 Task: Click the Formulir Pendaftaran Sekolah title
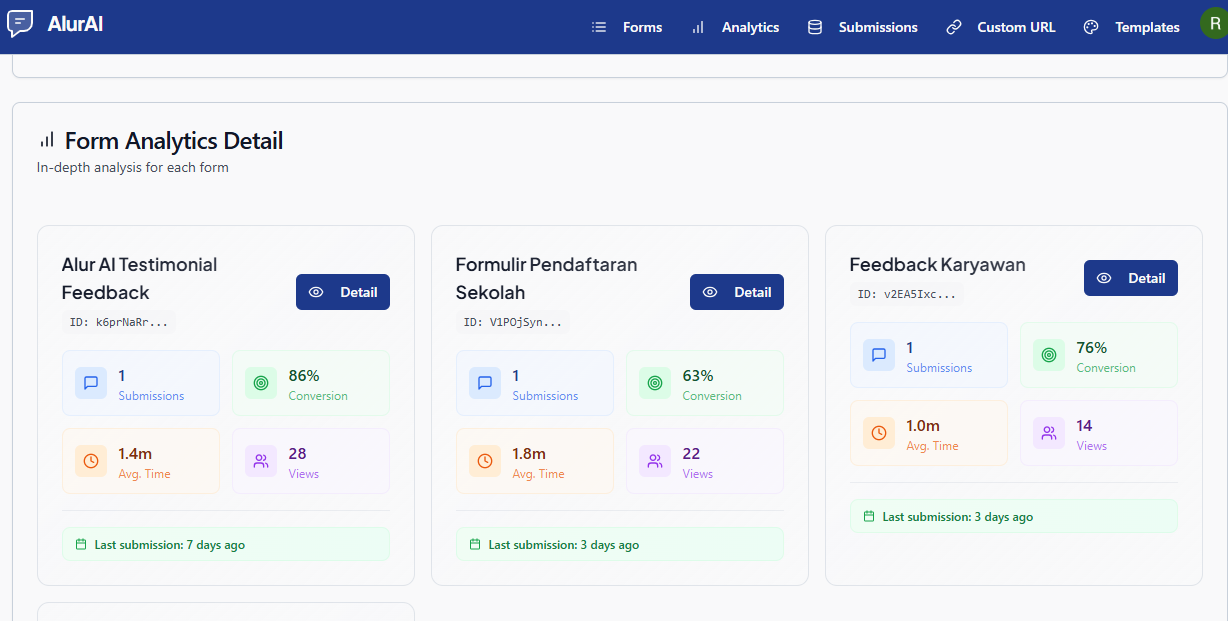click(x=546, y=278)
